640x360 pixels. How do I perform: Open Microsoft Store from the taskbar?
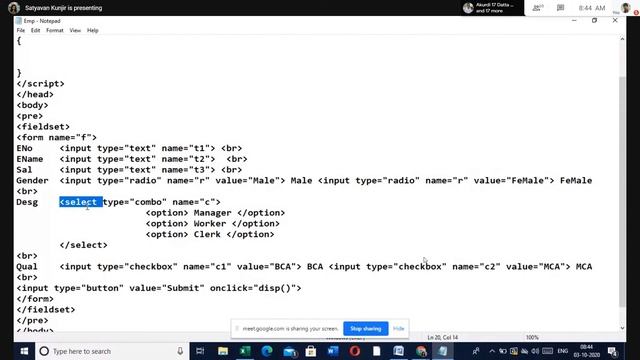[311, 351]
